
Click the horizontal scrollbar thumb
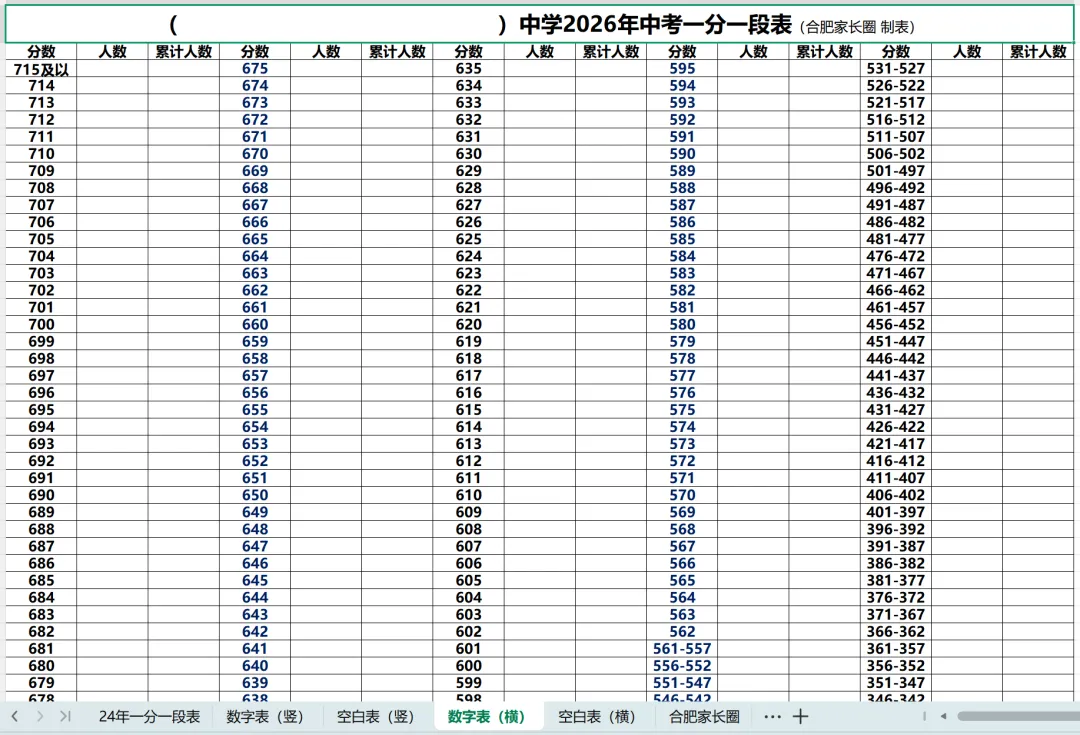coord(1018,716)
